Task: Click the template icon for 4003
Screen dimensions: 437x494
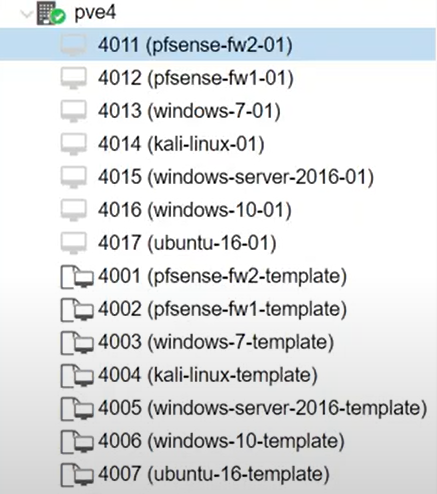Action: [x=77, y=343]
